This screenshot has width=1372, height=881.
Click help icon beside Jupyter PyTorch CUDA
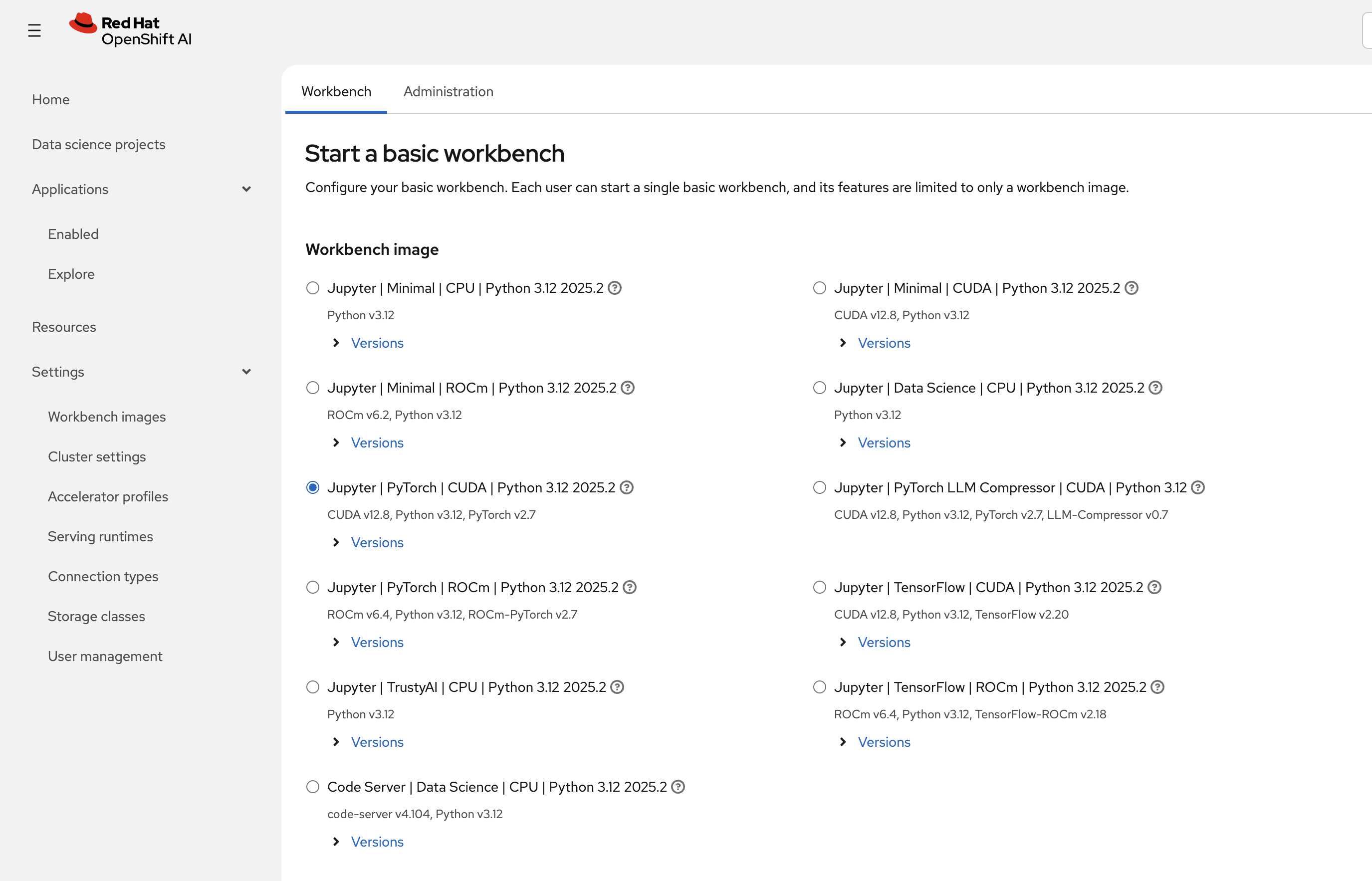click(x=627, y=487)
